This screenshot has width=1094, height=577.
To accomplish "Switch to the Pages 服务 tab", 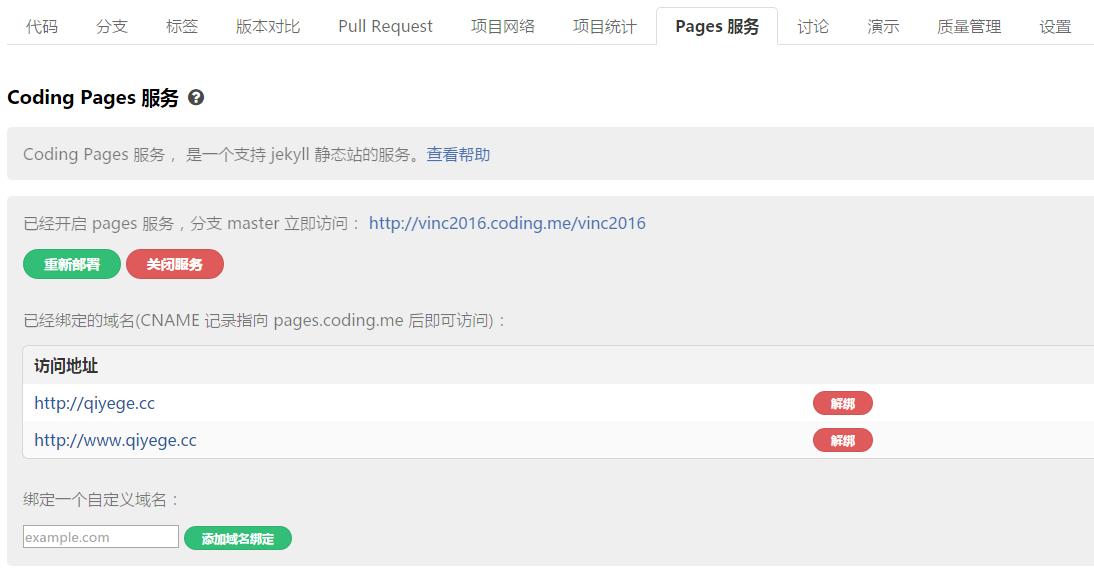I will pos(717,26).
